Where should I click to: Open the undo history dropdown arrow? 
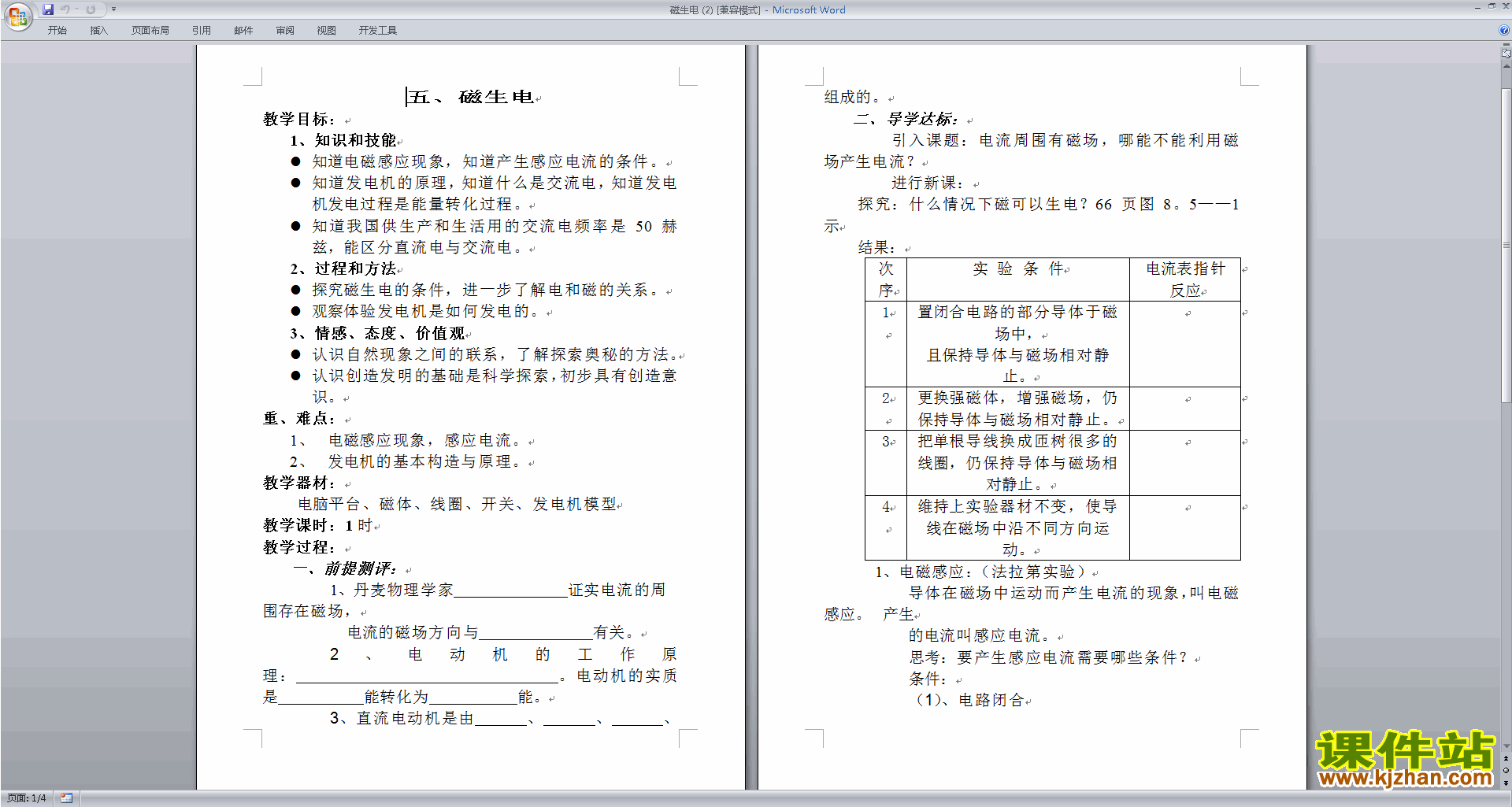[77, 9]
